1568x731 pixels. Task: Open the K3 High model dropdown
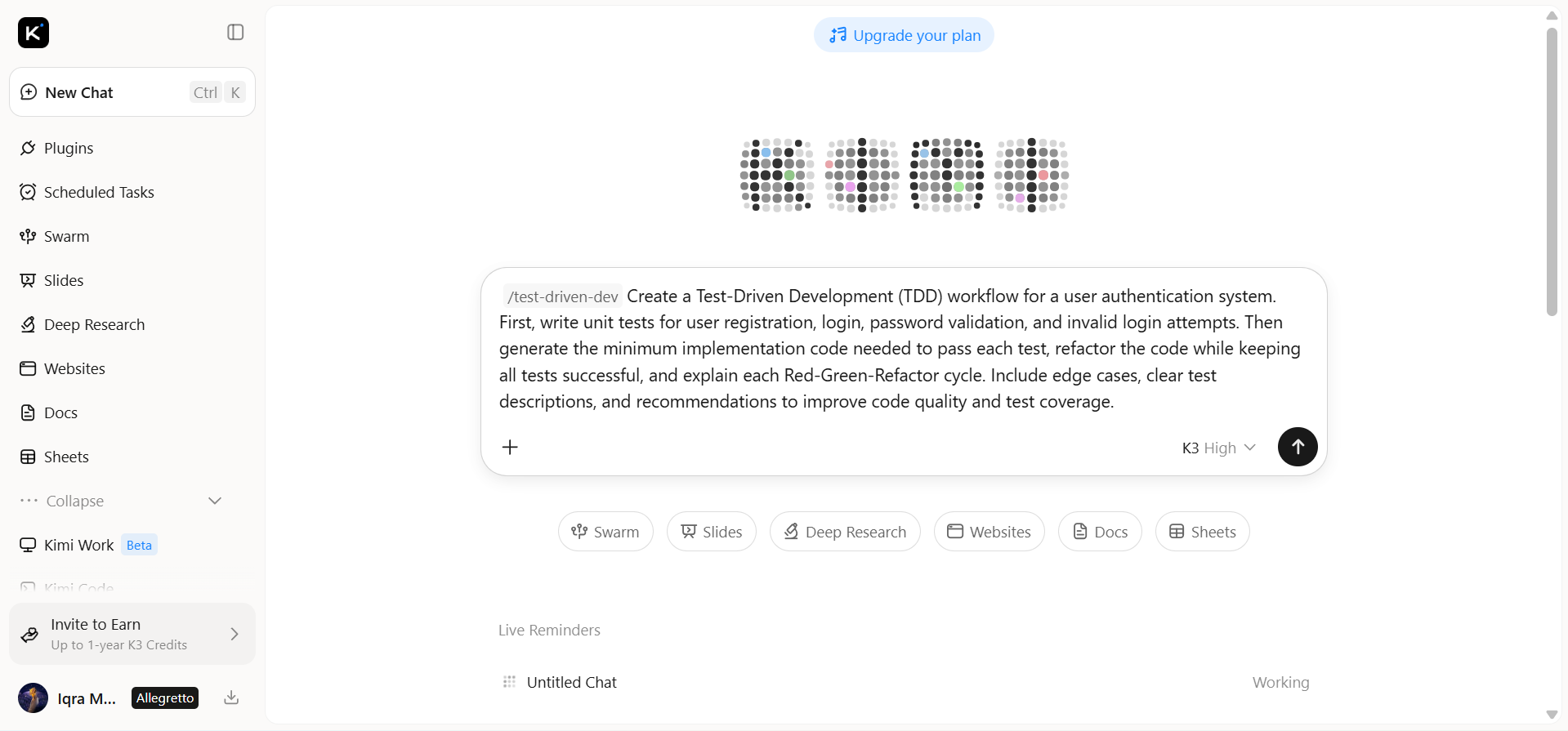pos(1218,448)
